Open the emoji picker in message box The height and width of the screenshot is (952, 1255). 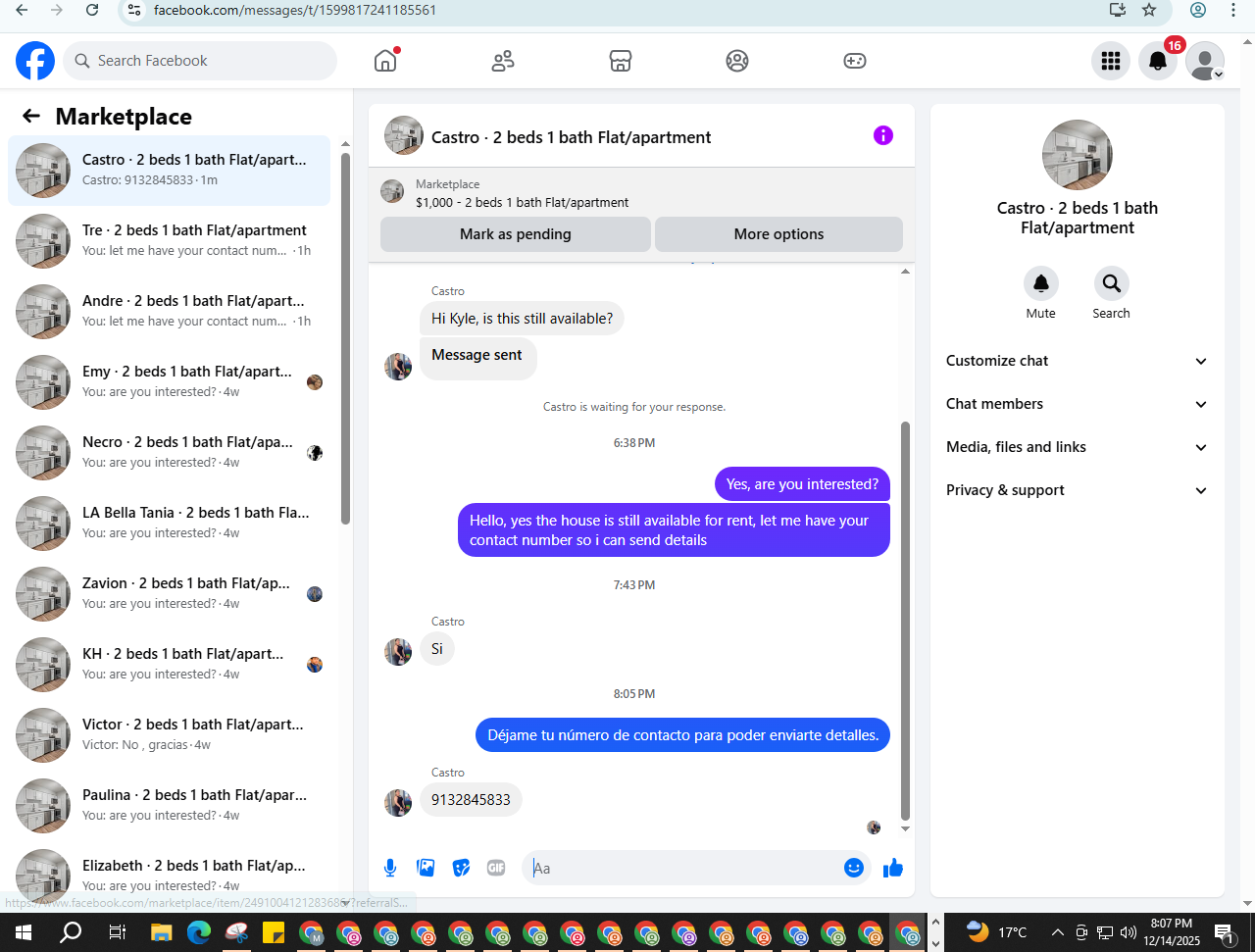pos(854,868)
